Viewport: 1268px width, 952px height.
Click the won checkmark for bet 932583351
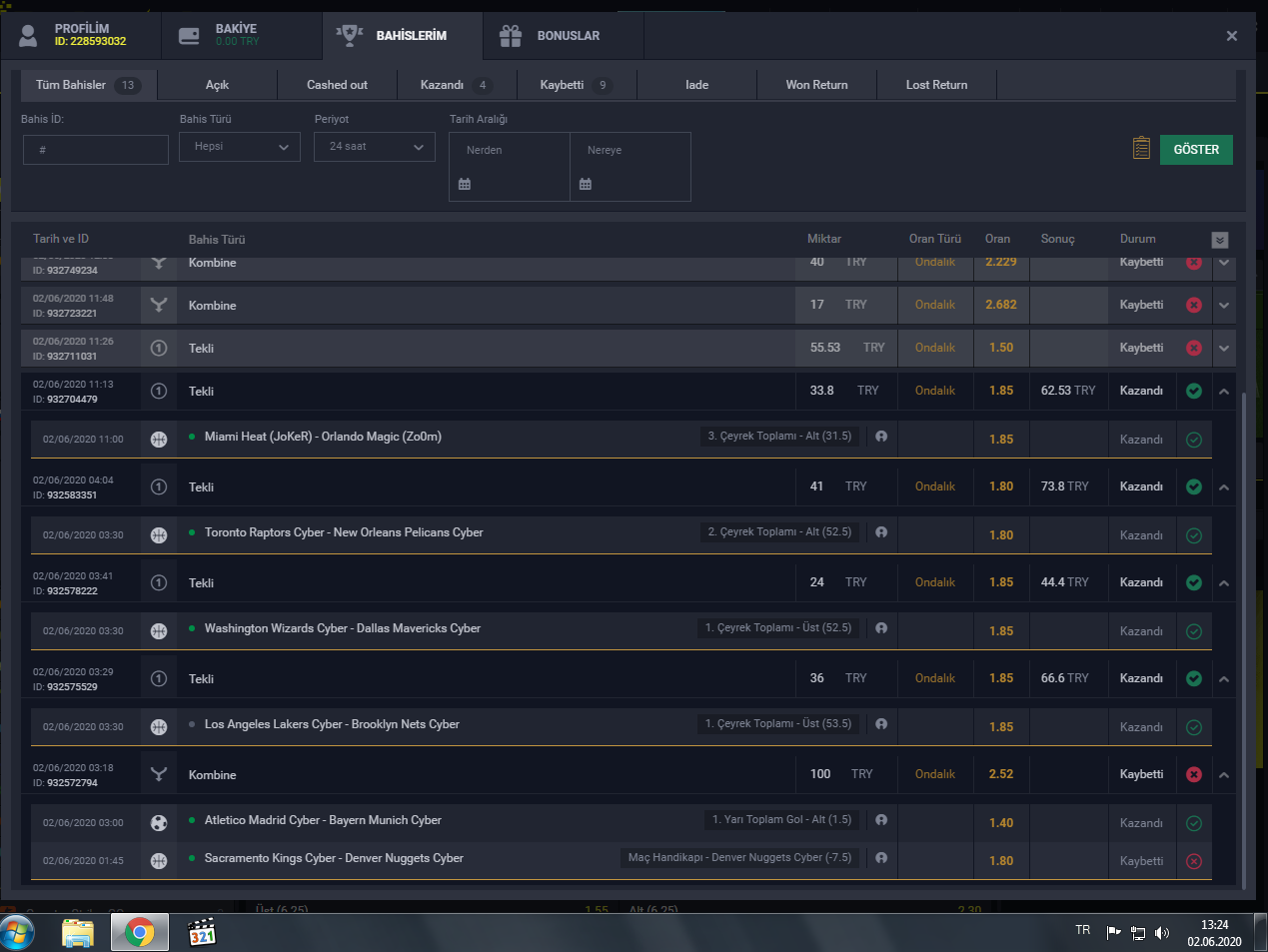pyautogui.click(x=1194, y=486)
